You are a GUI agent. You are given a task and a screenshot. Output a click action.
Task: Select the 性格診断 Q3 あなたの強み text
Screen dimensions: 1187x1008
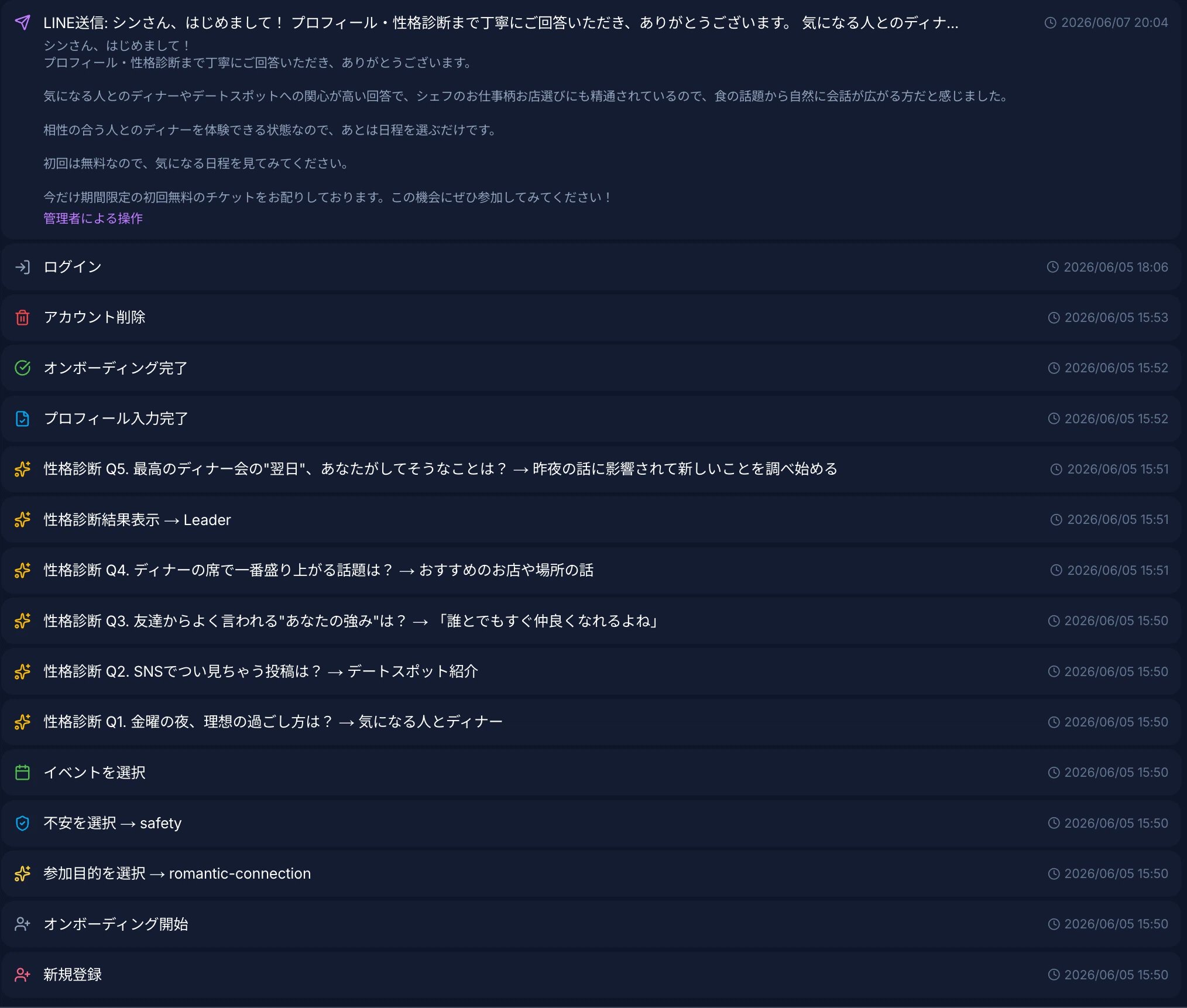point(351,621)
